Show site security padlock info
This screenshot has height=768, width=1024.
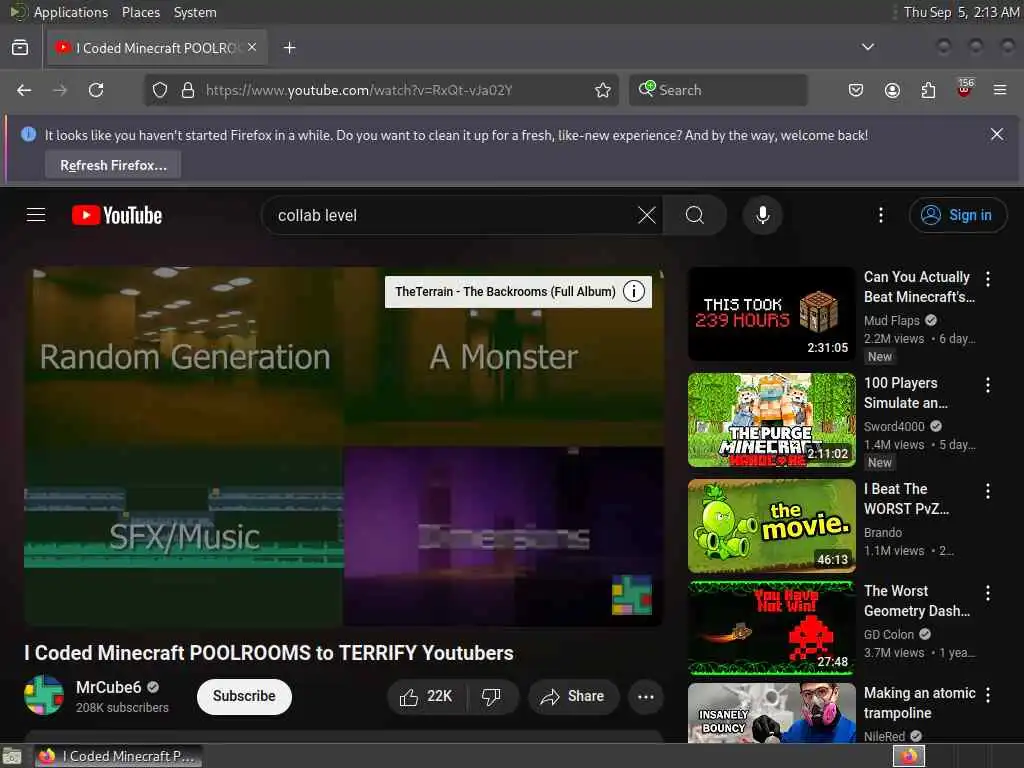tap(188, 90)
